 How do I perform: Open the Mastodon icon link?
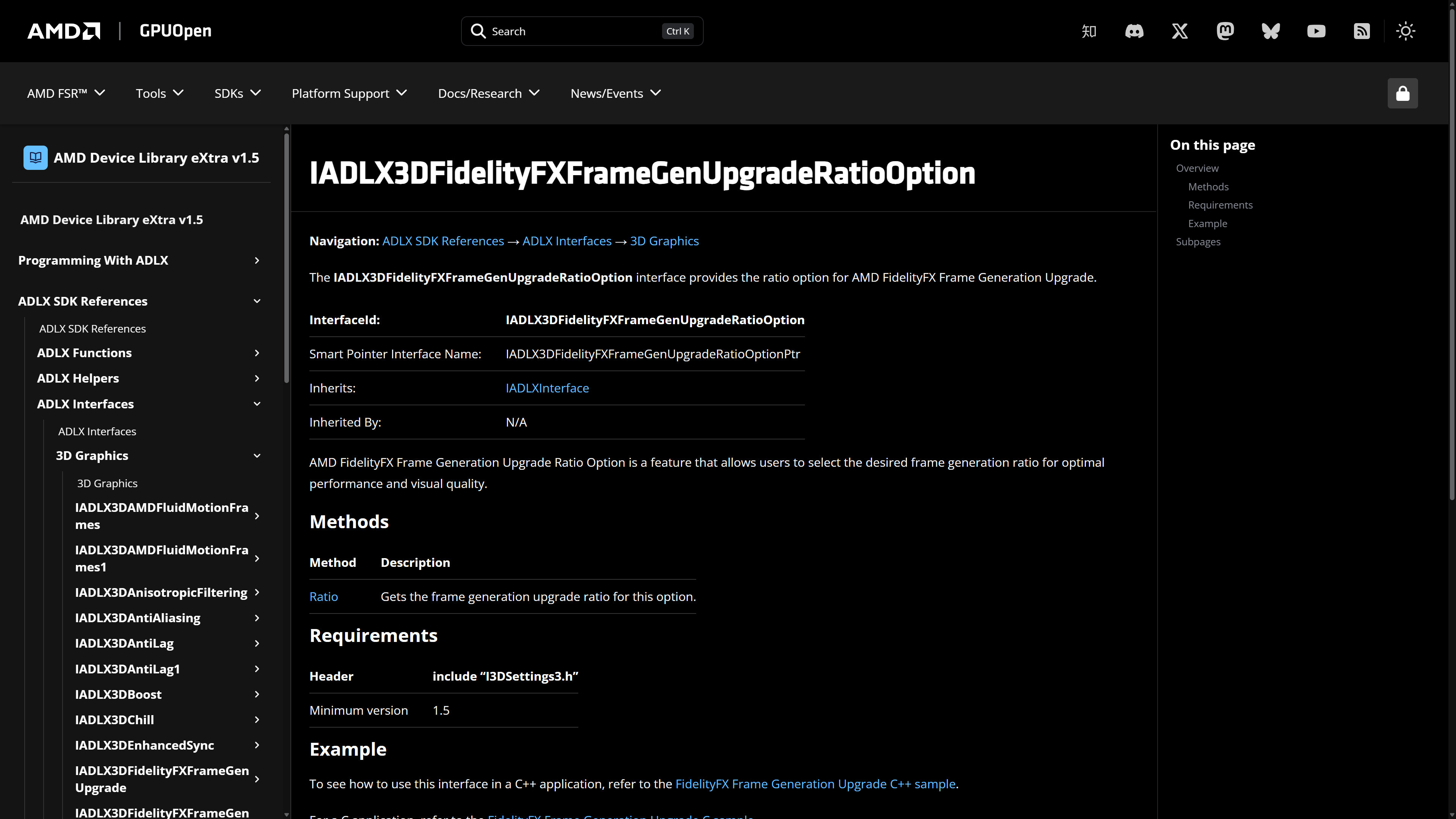click(x=1225, y=31)
